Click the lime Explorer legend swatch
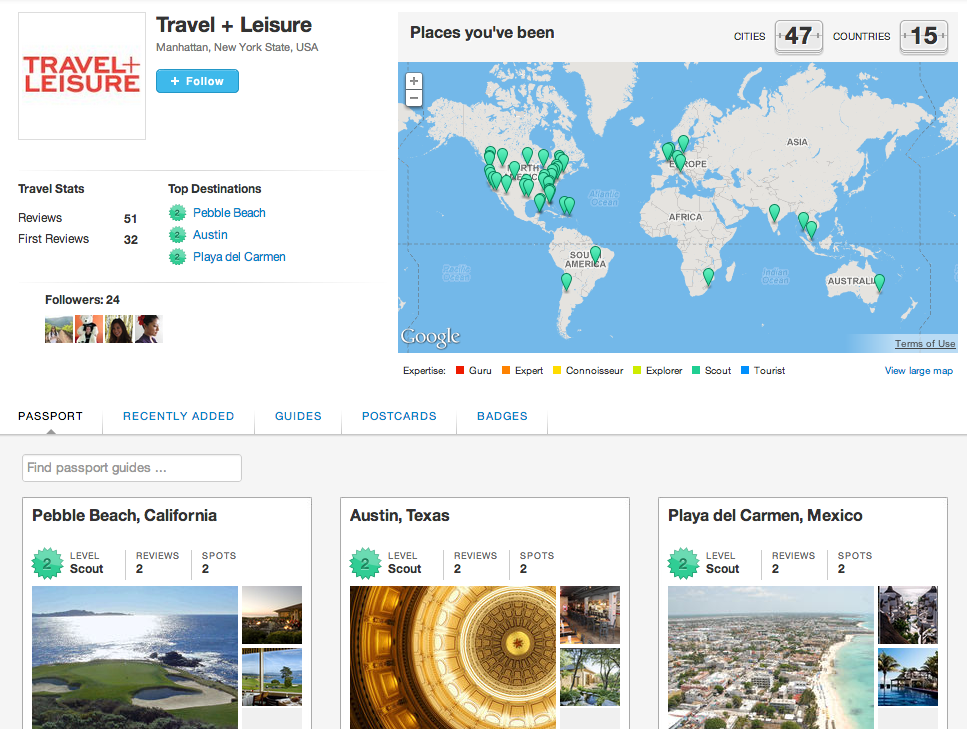 637,370
